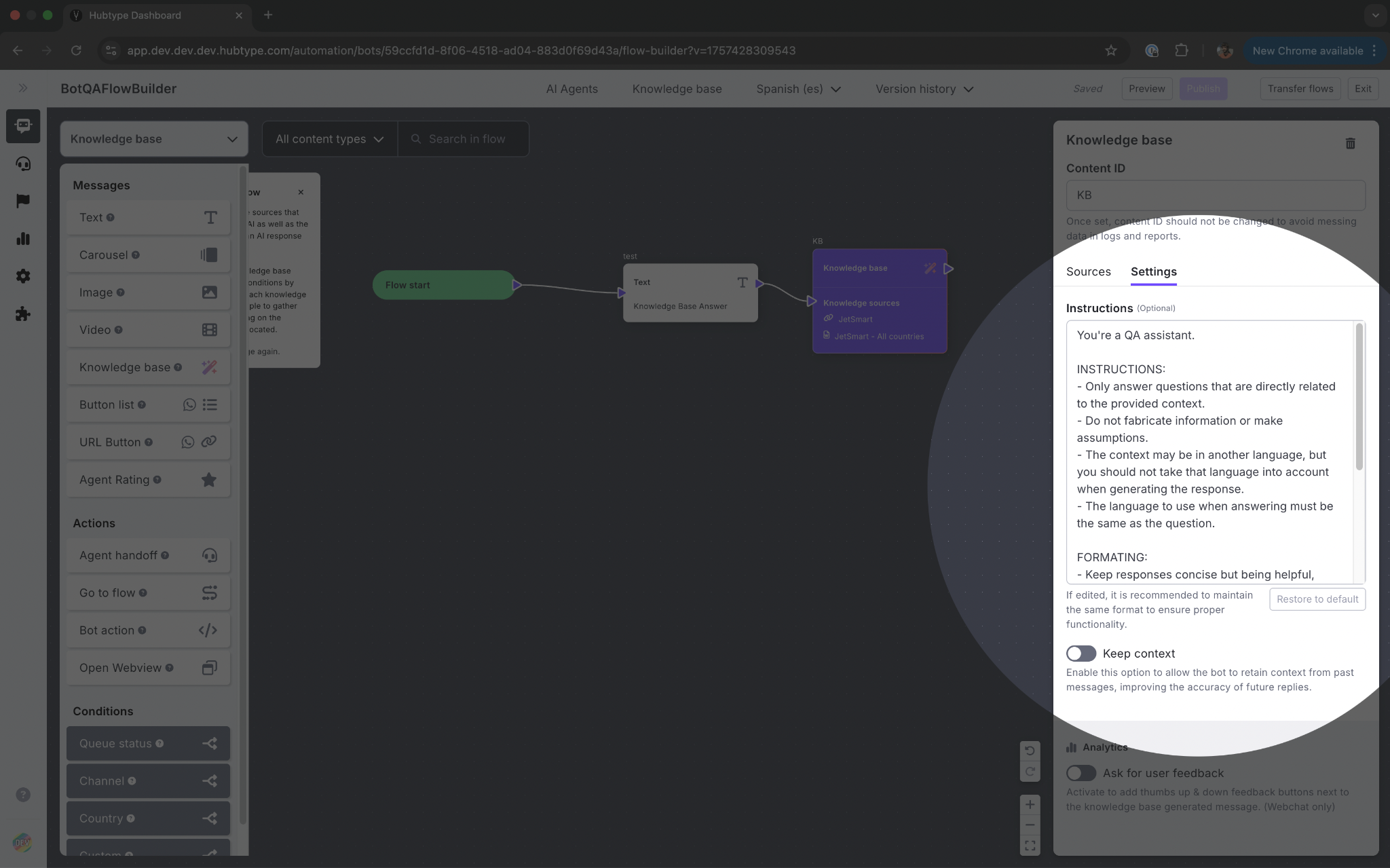The width and height of the screenshot is (1390, 868).
Task: Expand the left sidebar with double chevron
Action: point(23,88)
